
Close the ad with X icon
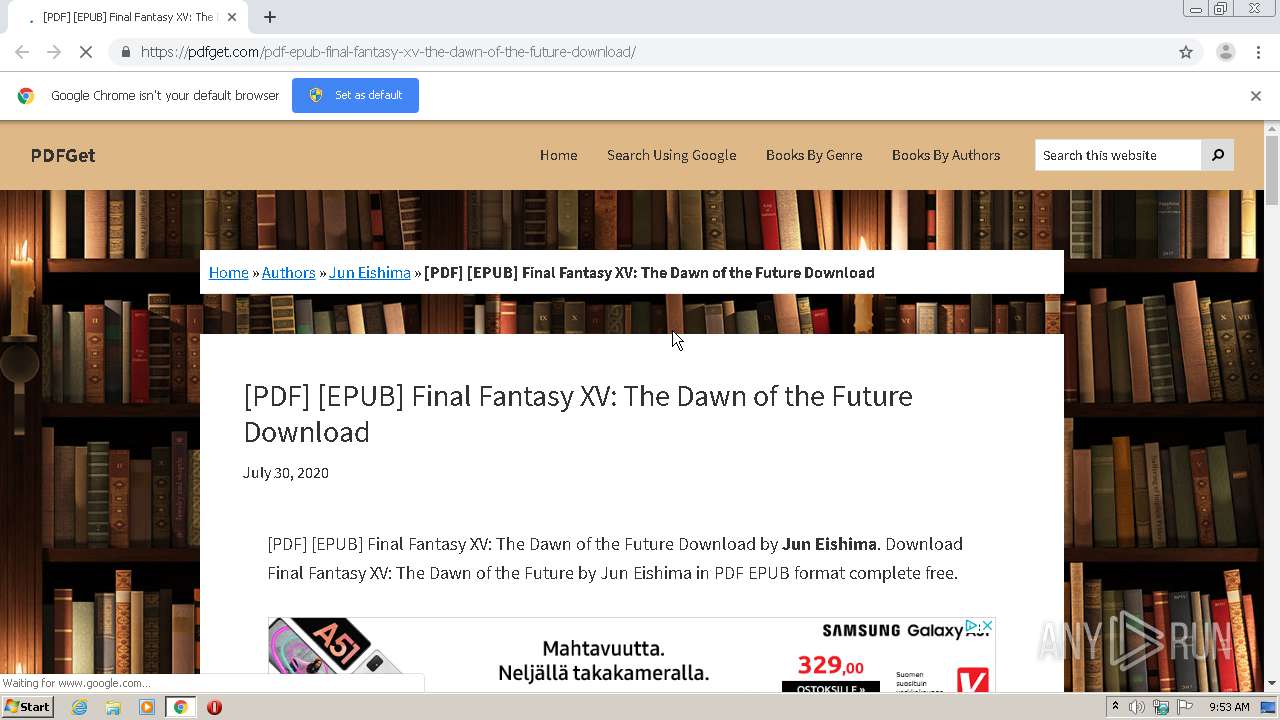986,626
